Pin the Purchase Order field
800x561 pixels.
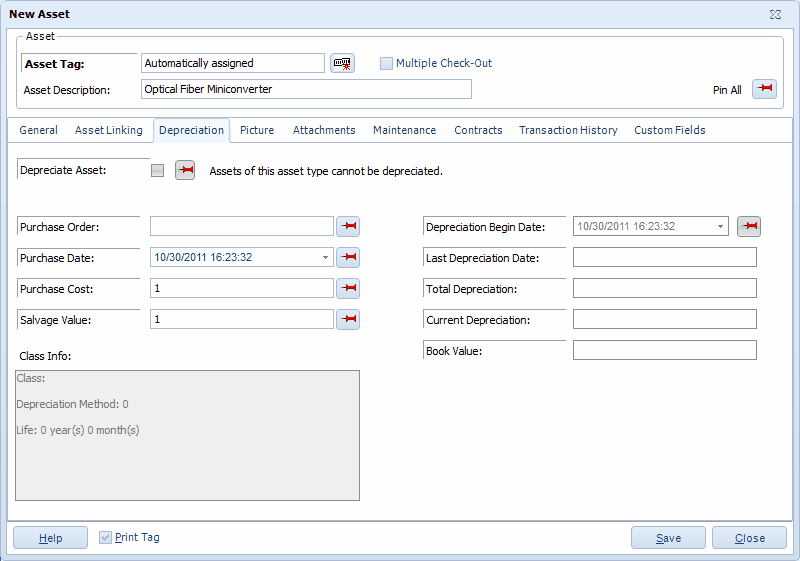tap(347, 227)
